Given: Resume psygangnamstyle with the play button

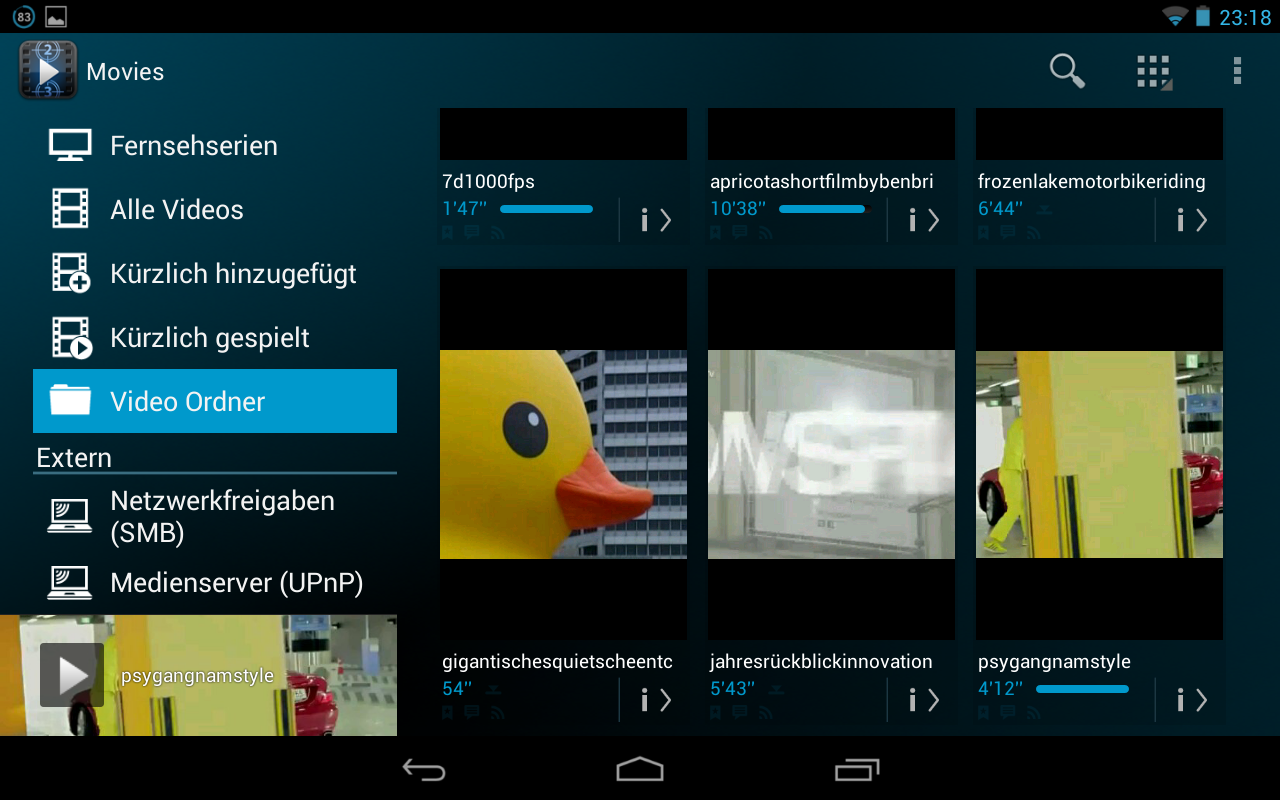Looking at the screenshot, I should click(72, 675).
